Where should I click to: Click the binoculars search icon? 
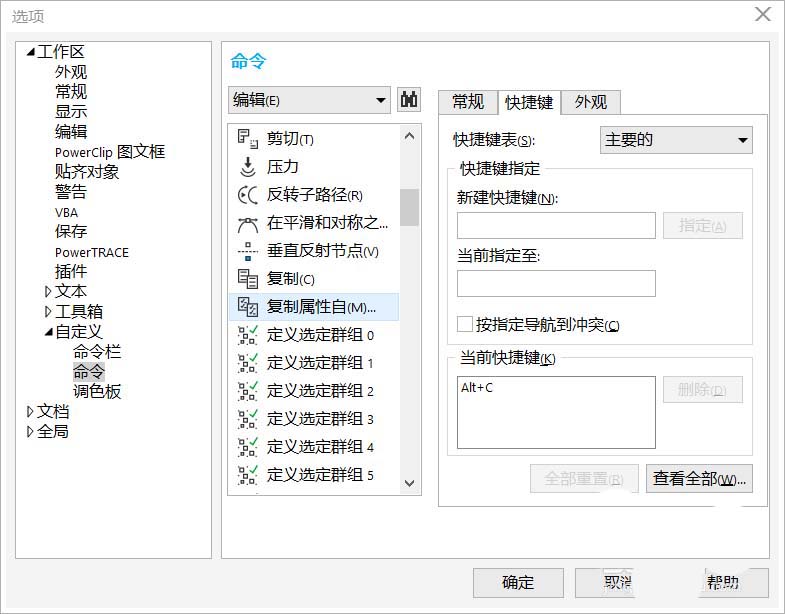point(409,99)
